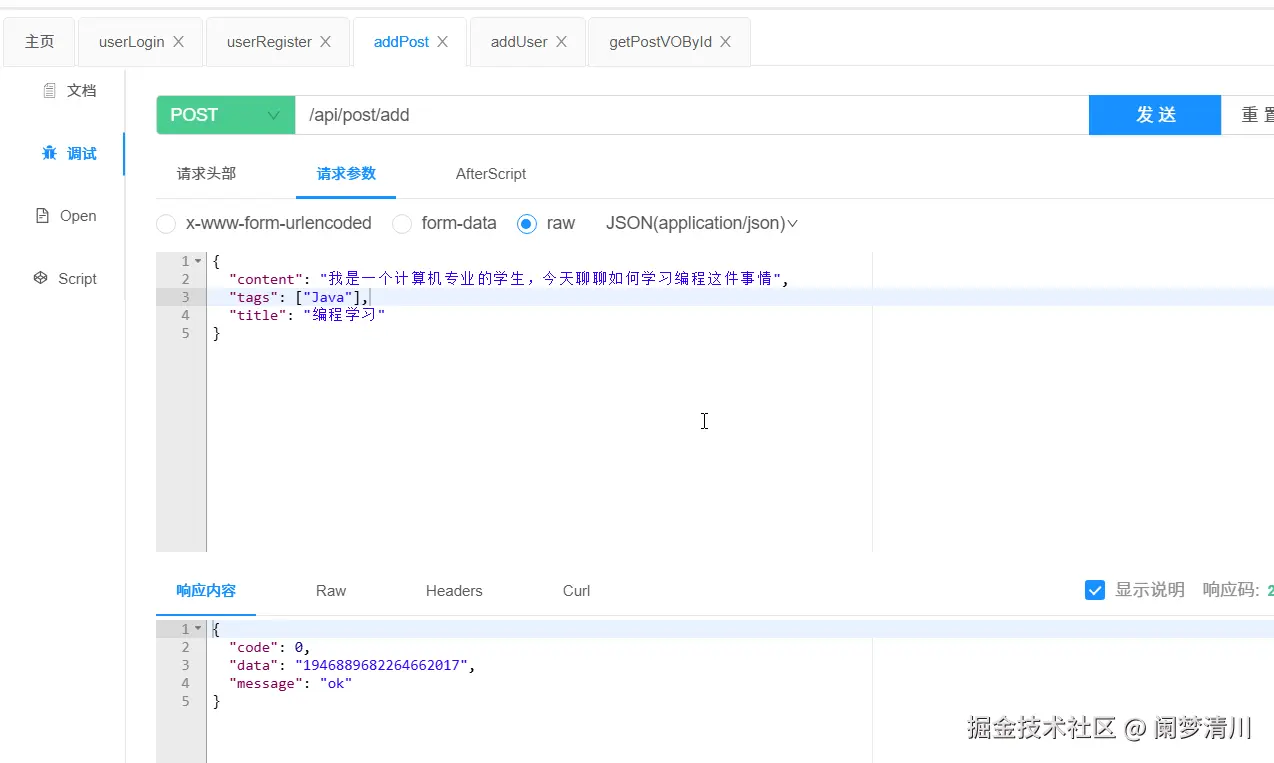The height and width of the screenshot is (763, 1274).
Task: Click line number 5 in request editor
Action: pyautogui.click(x=185, y=333)
